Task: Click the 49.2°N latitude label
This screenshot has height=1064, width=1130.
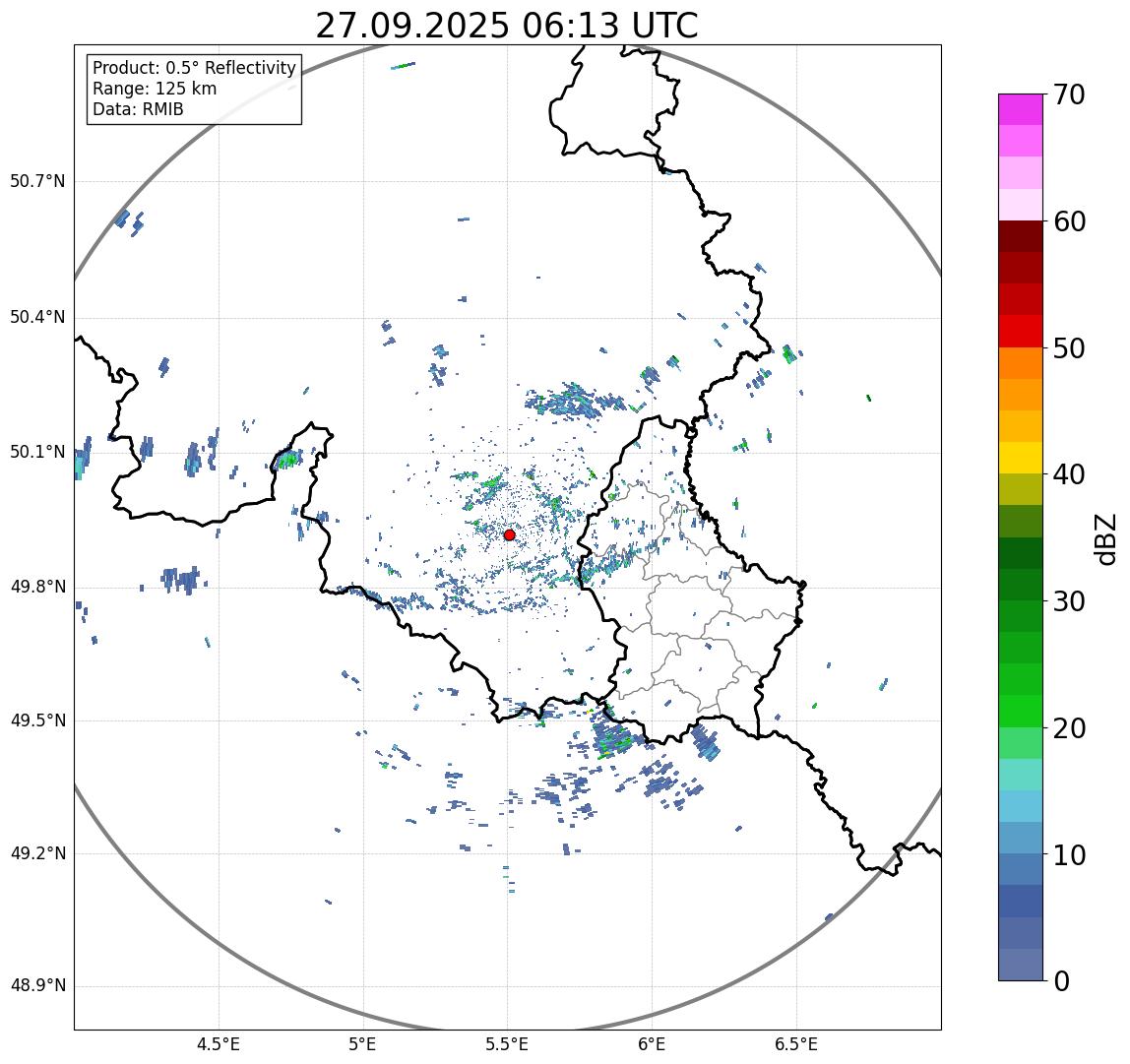Action: tap(37, 854)
